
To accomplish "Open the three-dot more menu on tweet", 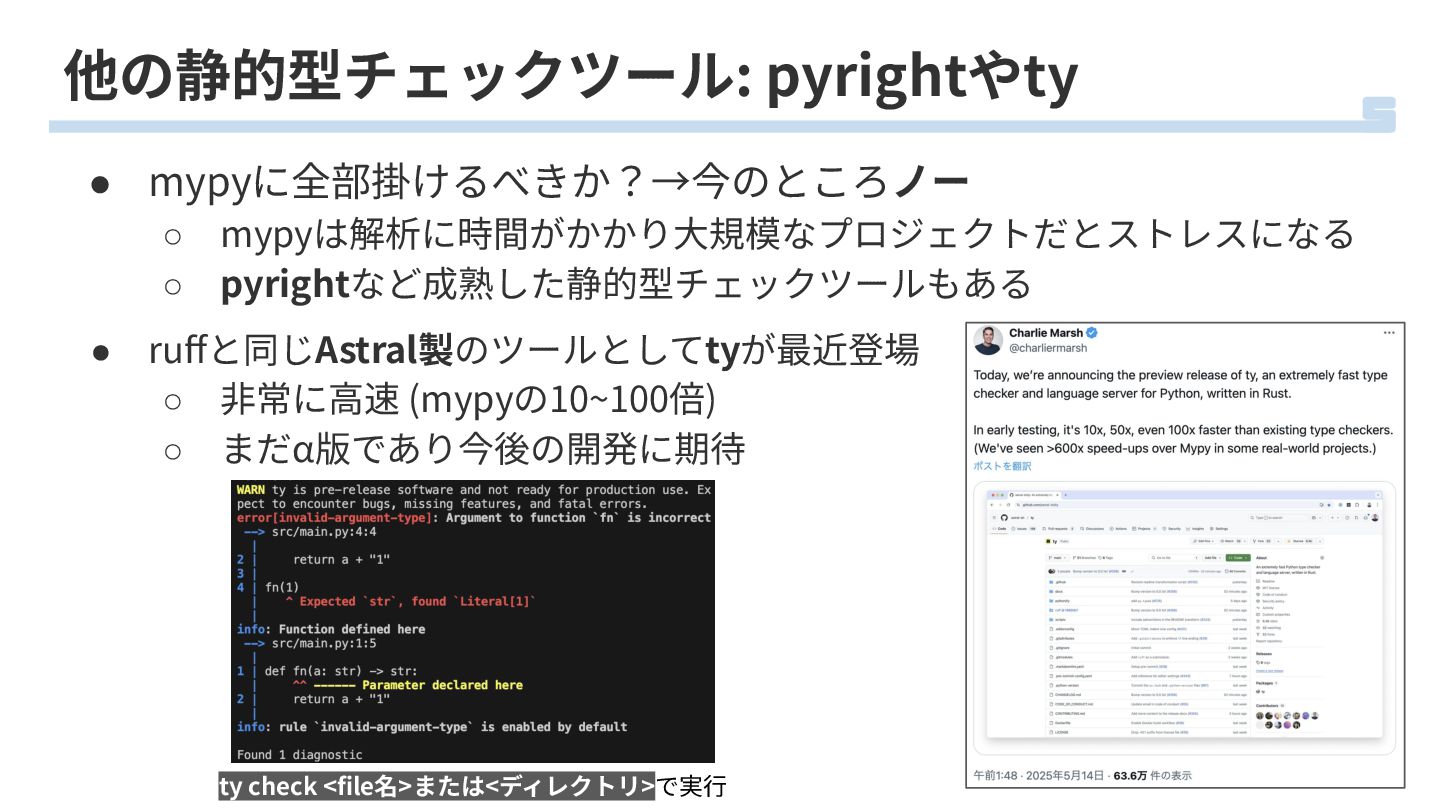I will point(1389,332).
